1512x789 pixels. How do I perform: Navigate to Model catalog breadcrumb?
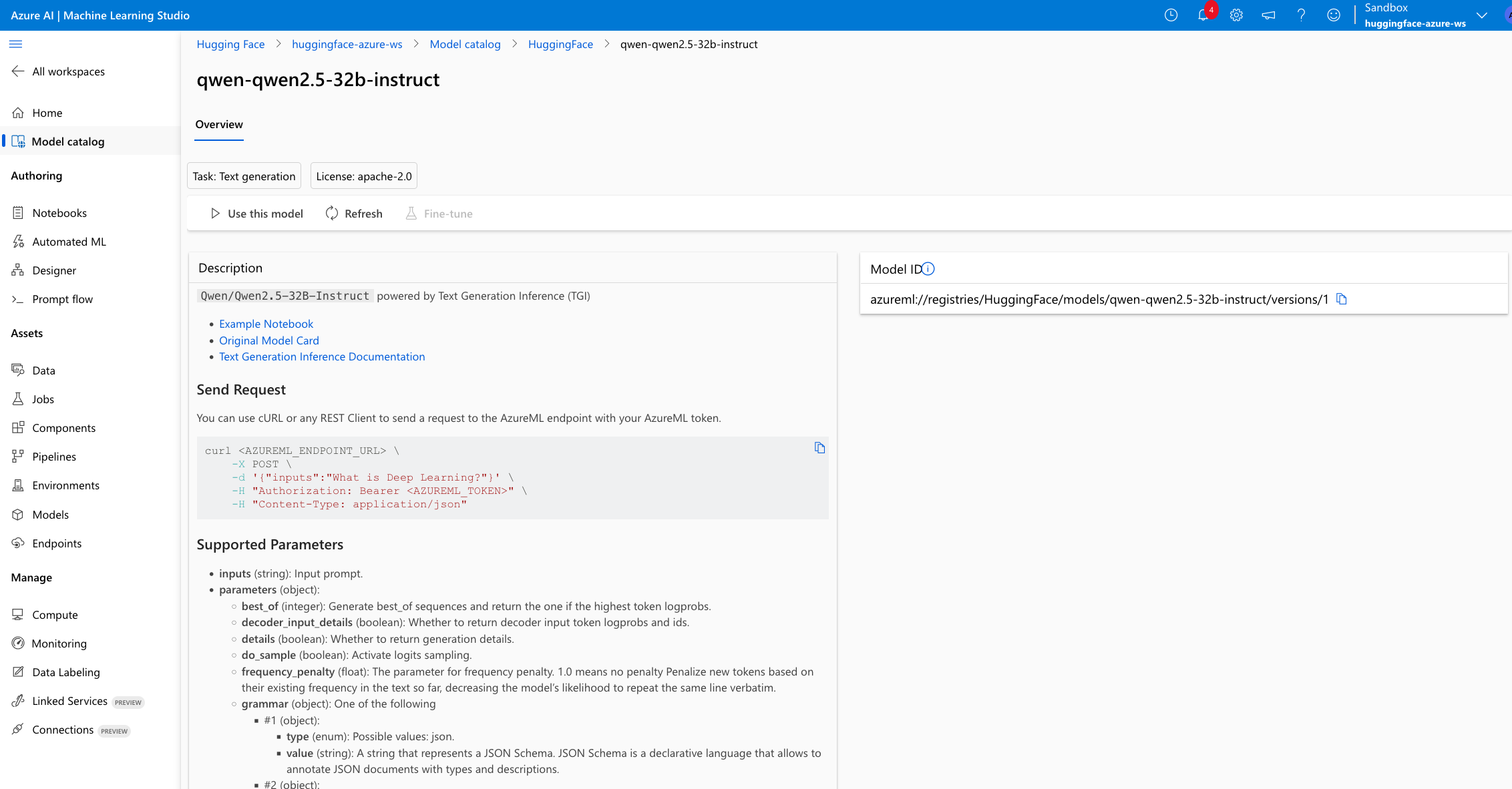[x=465, y=44]
